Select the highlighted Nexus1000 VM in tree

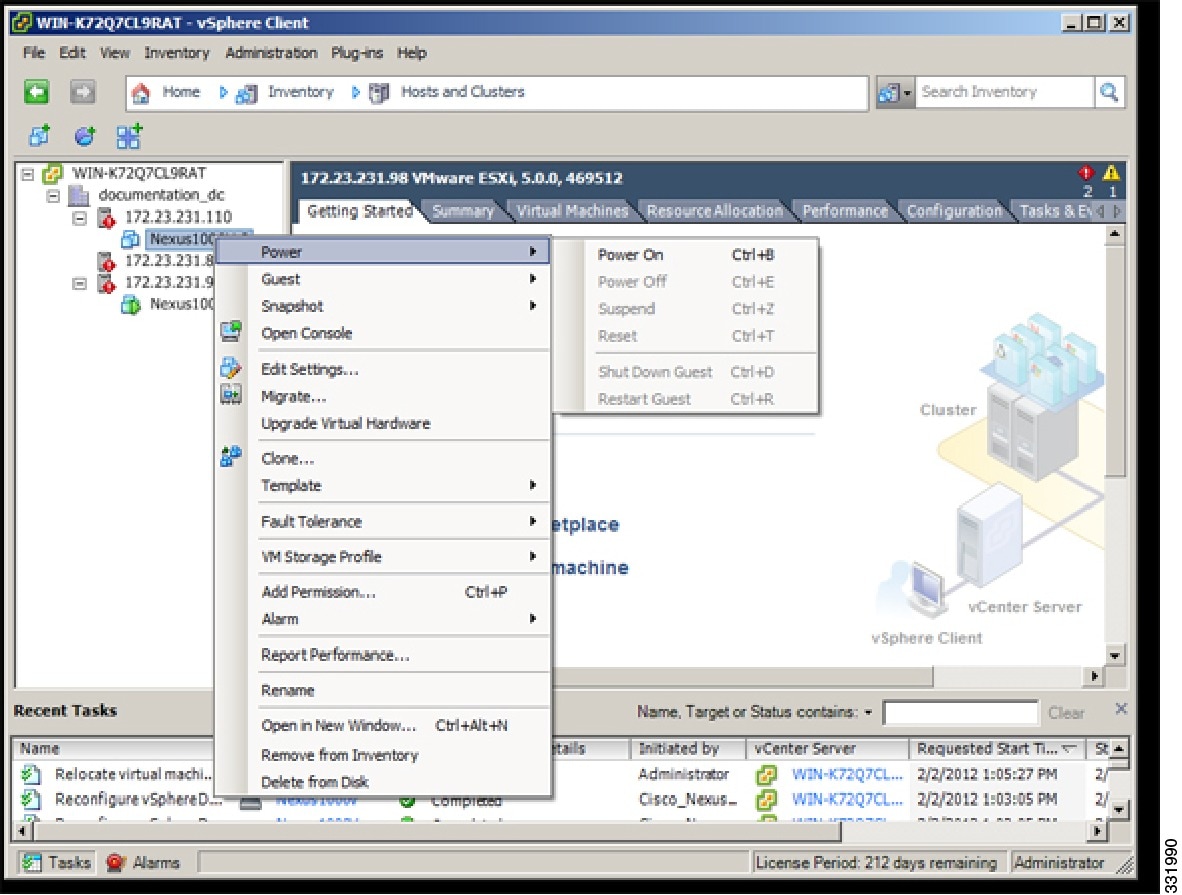(x=181, y=239)
